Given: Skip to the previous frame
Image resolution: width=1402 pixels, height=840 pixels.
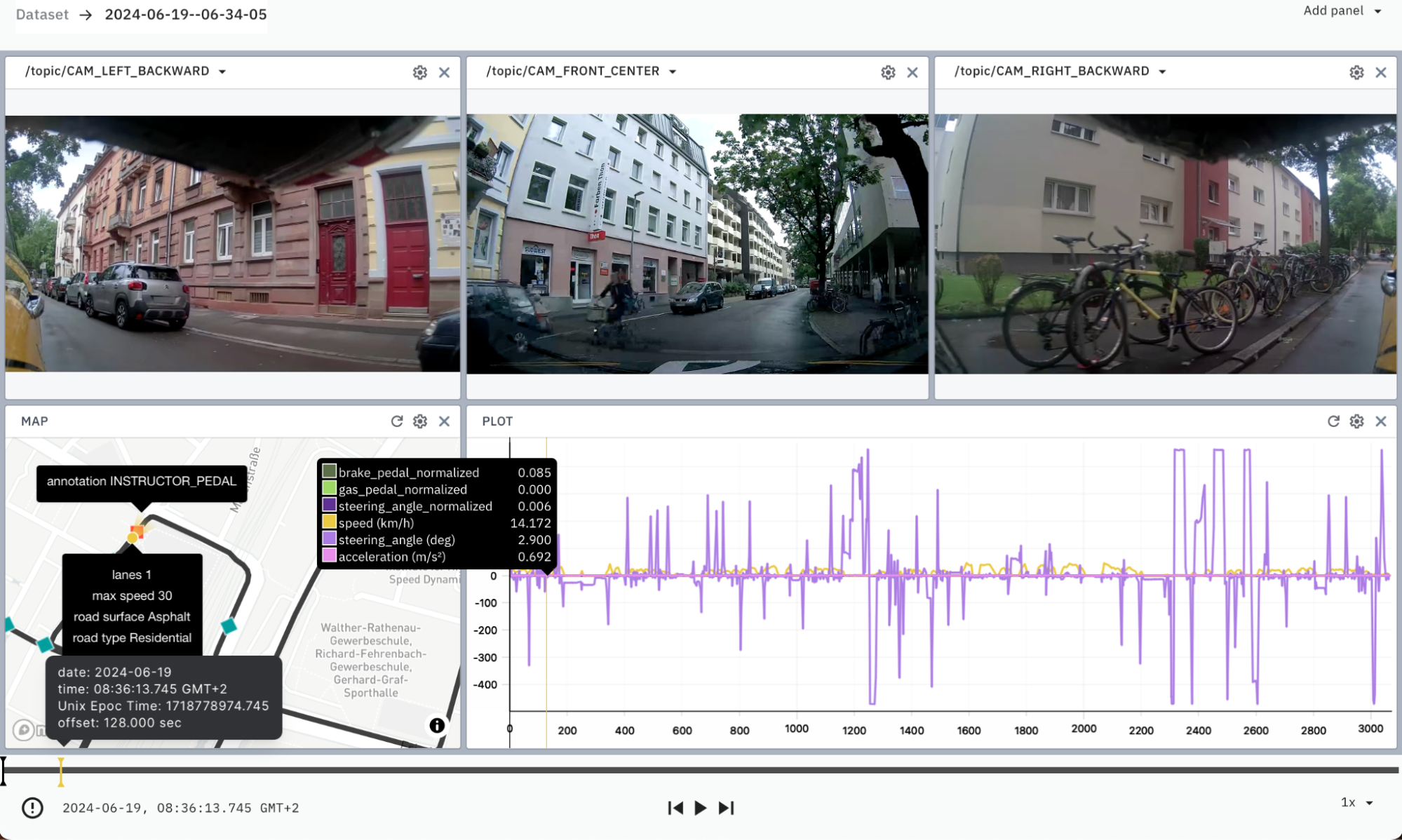Looking at the screenshot, I should (675, 808).
